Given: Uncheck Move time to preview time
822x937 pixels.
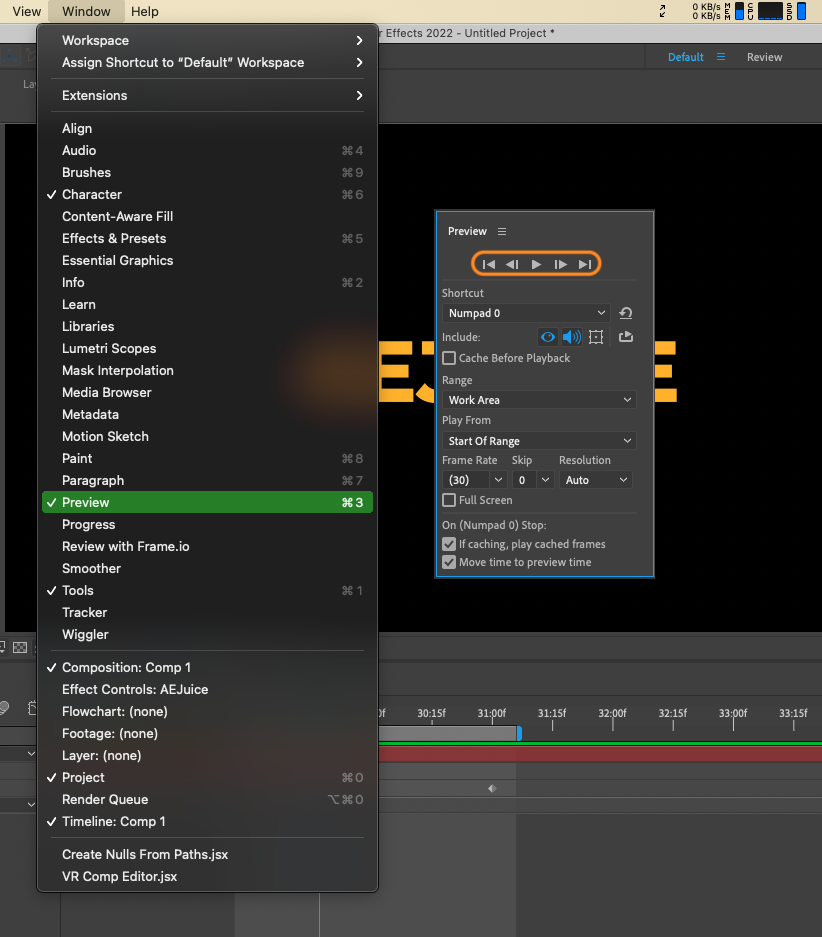Looking at the screenshot, I should tap(449, 562).
